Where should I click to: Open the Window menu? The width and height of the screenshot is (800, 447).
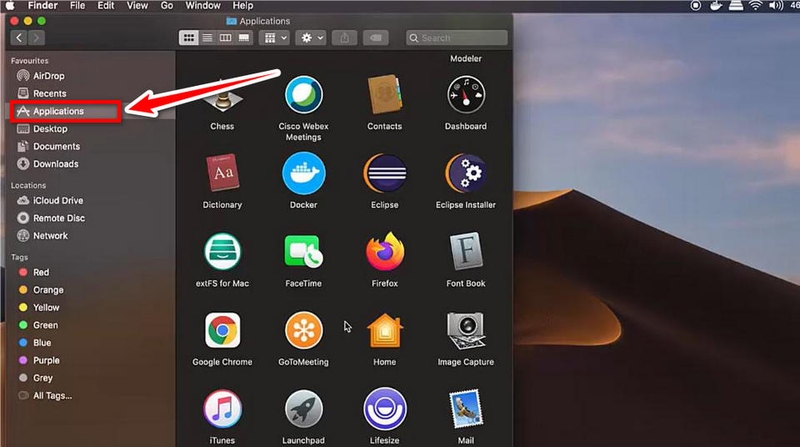[203, 6]
